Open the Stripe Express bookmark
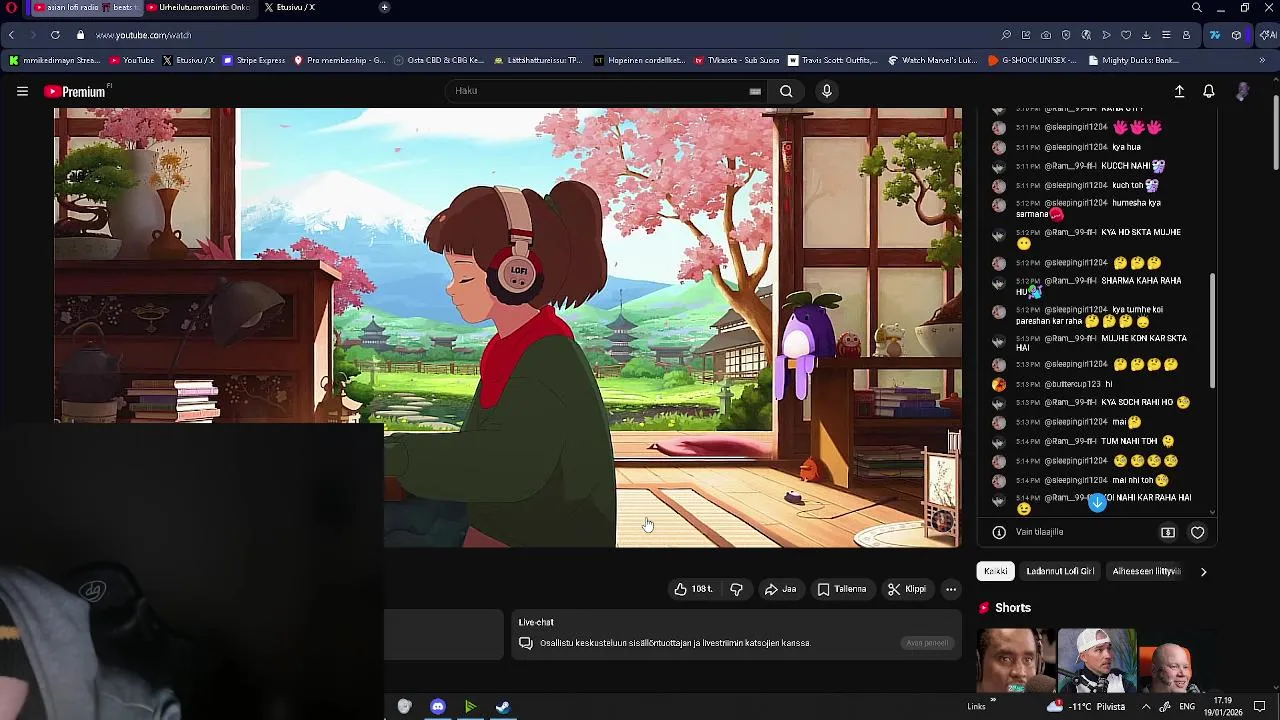This screenshot has height=720, width=1280. (254, 60)
